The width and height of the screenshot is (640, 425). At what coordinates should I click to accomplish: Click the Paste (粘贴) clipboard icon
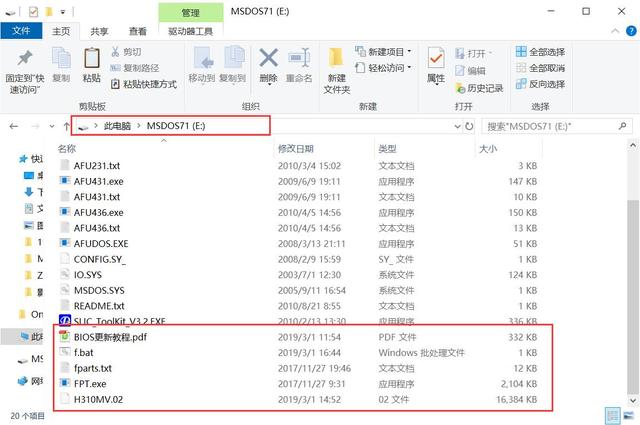(x=91, y=58)
